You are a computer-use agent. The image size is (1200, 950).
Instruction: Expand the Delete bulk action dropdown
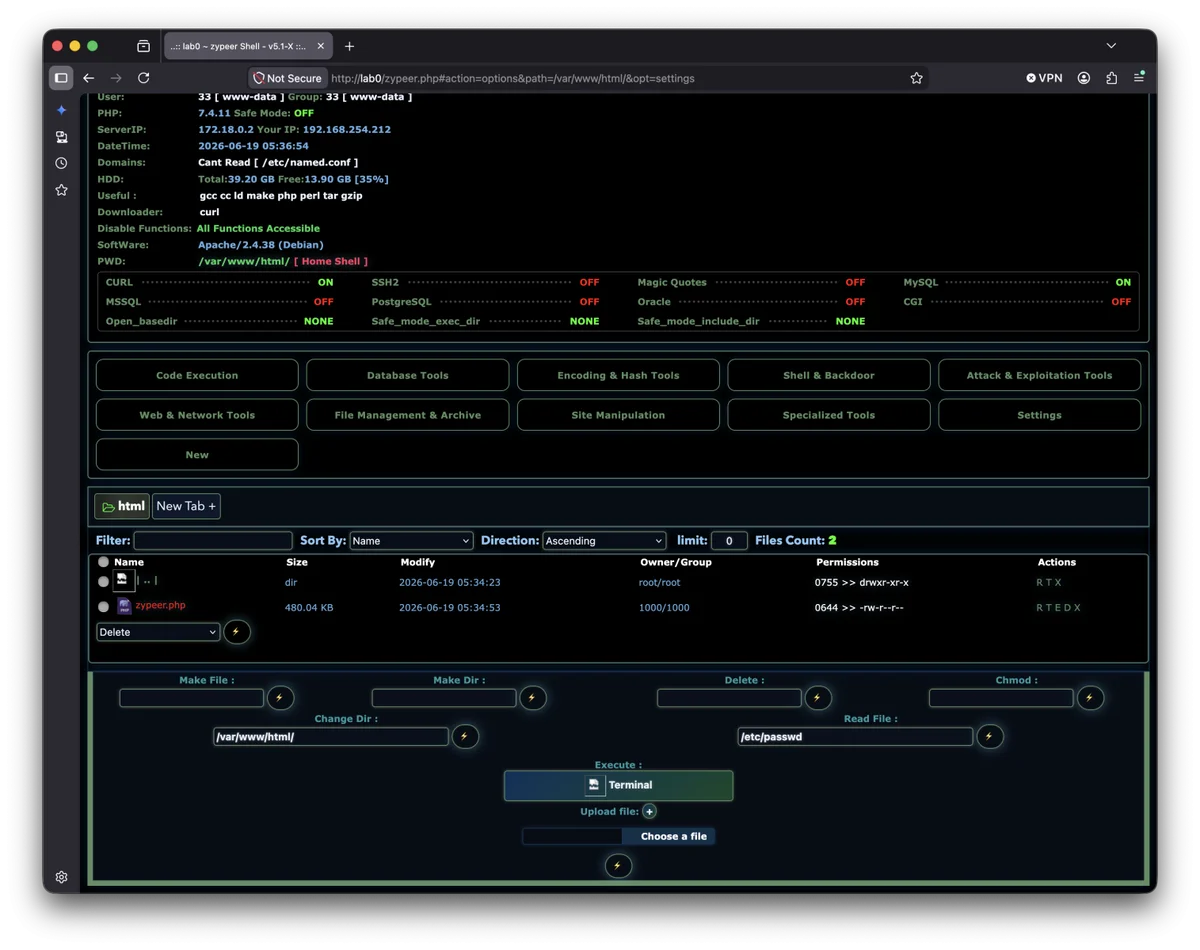(x=158, y=632)
